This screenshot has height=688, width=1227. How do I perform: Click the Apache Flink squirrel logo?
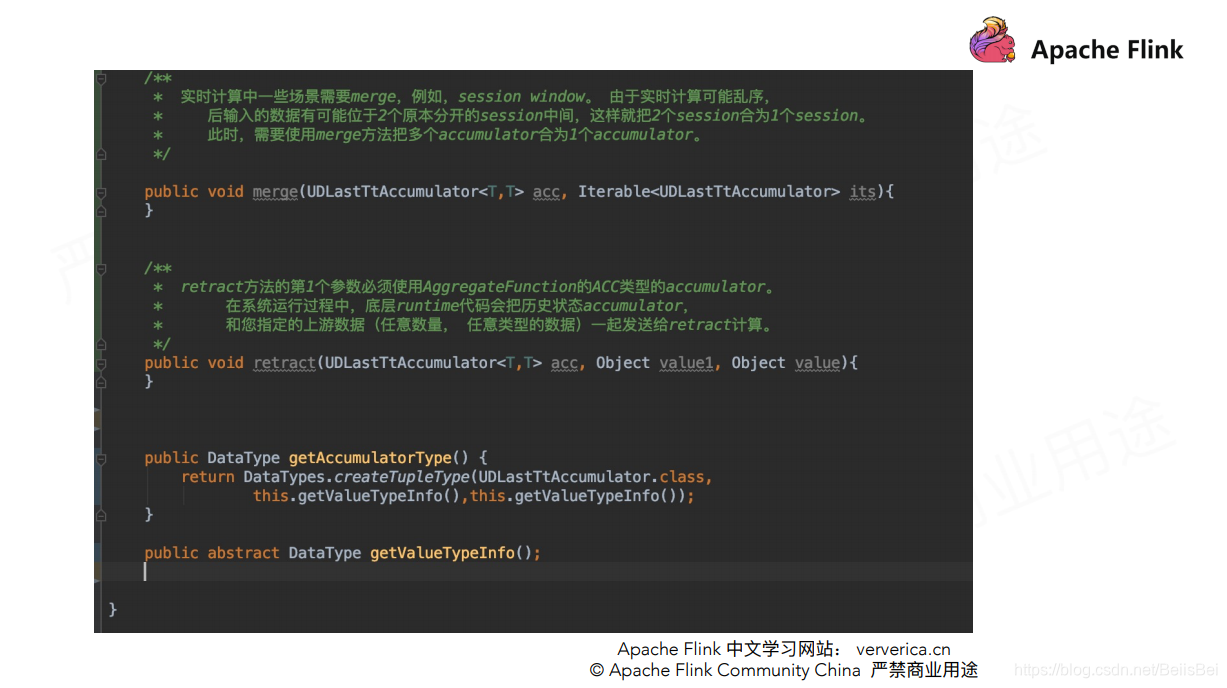pos(992,42)
